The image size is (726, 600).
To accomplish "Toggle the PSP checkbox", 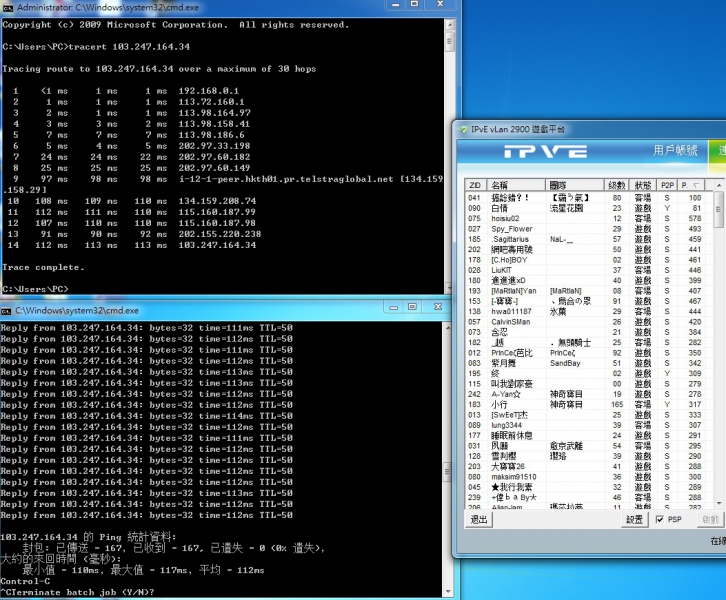I will (x=660, y=519).
